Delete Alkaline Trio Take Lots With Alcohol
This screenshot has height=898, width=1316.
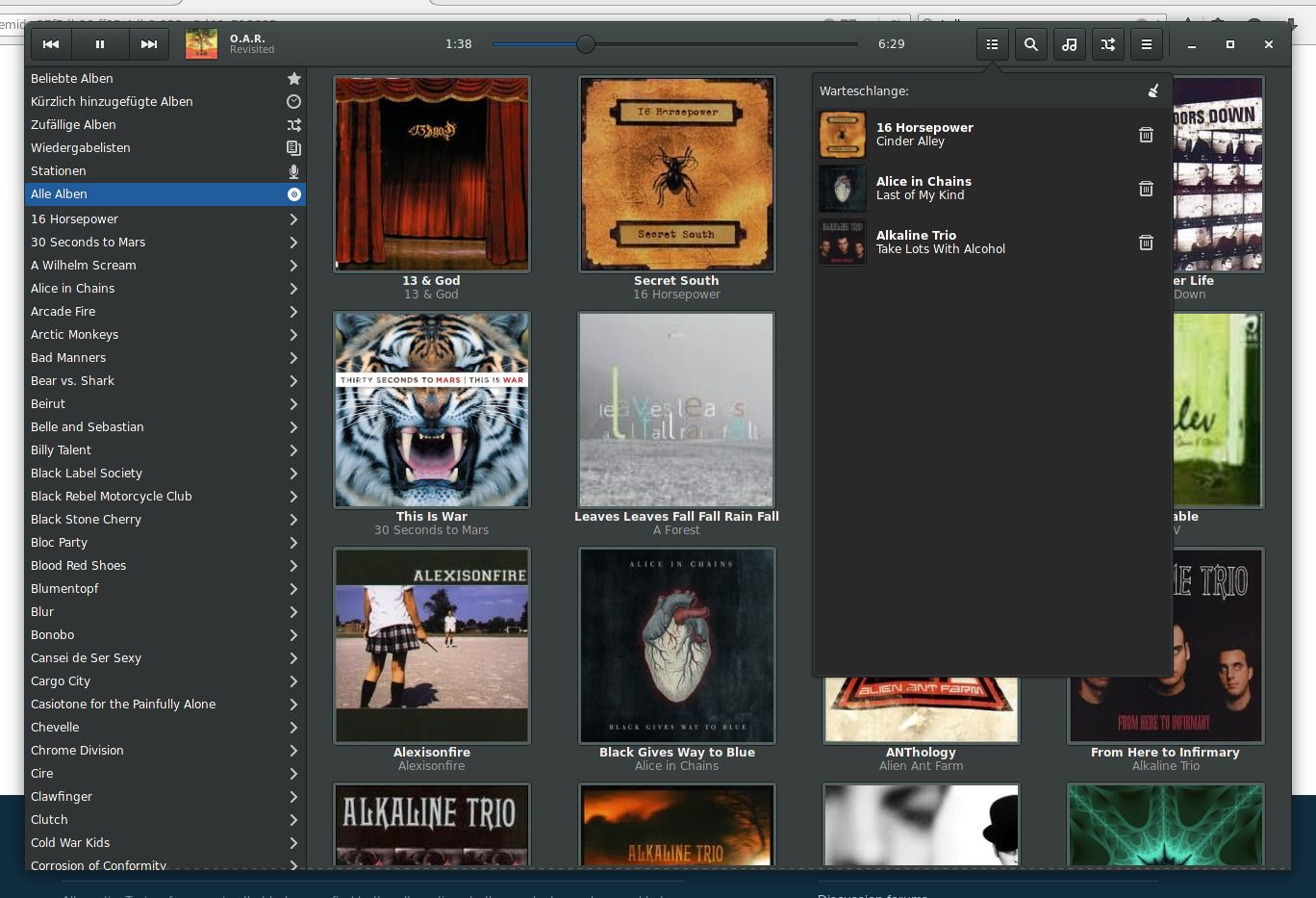(1146, 243)
